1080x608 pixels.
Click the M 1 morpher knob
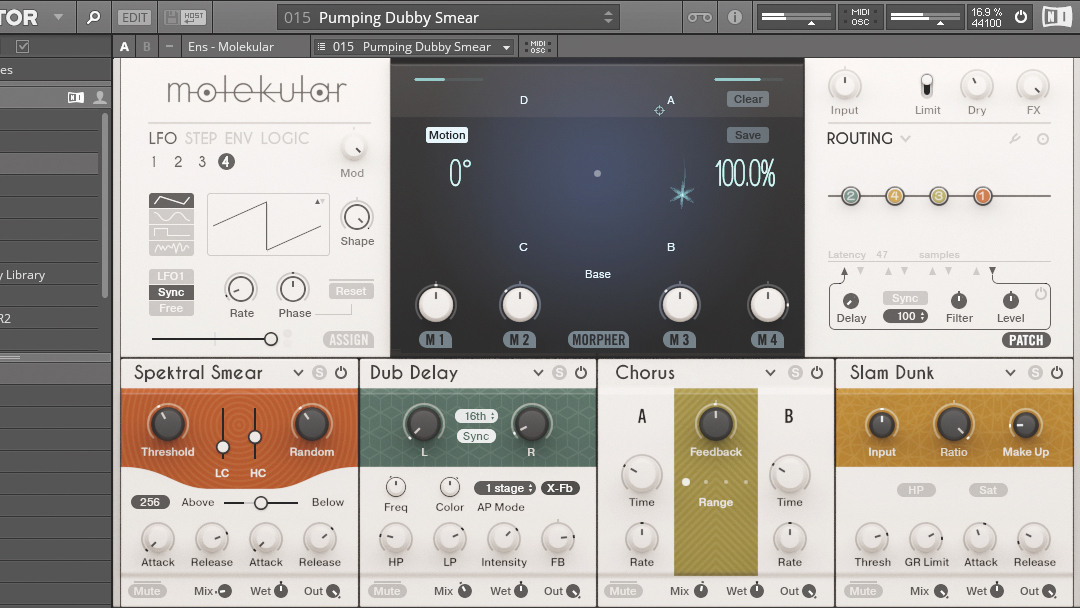(x=435, y=304)
